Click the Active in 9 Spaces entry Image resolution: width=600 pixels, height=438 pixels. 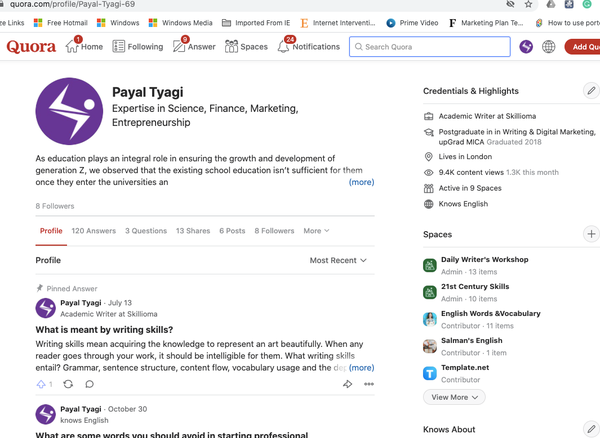[x=470, y=188]
